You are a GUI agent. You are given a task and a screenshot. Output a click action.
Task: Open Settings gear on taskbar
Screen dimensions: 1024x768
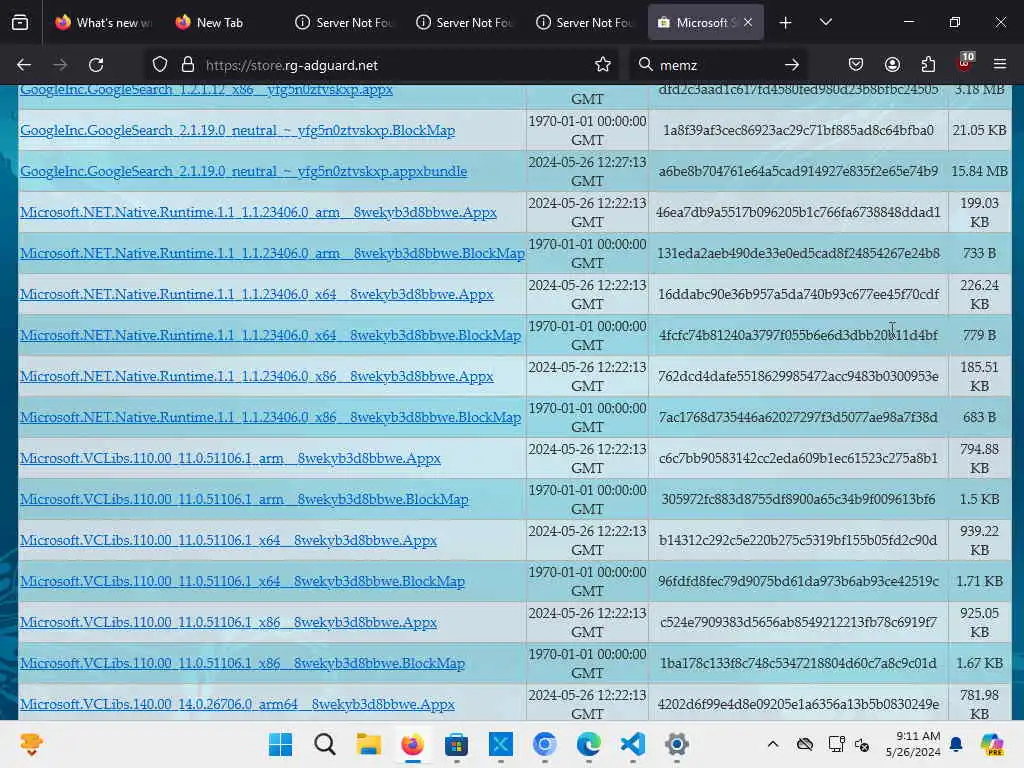coord(677,744)
